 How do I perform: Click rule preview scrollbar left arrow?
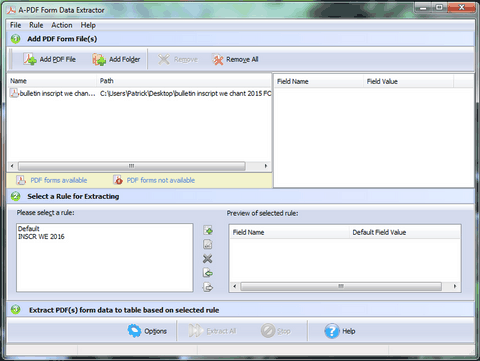(x=235, y=286)
